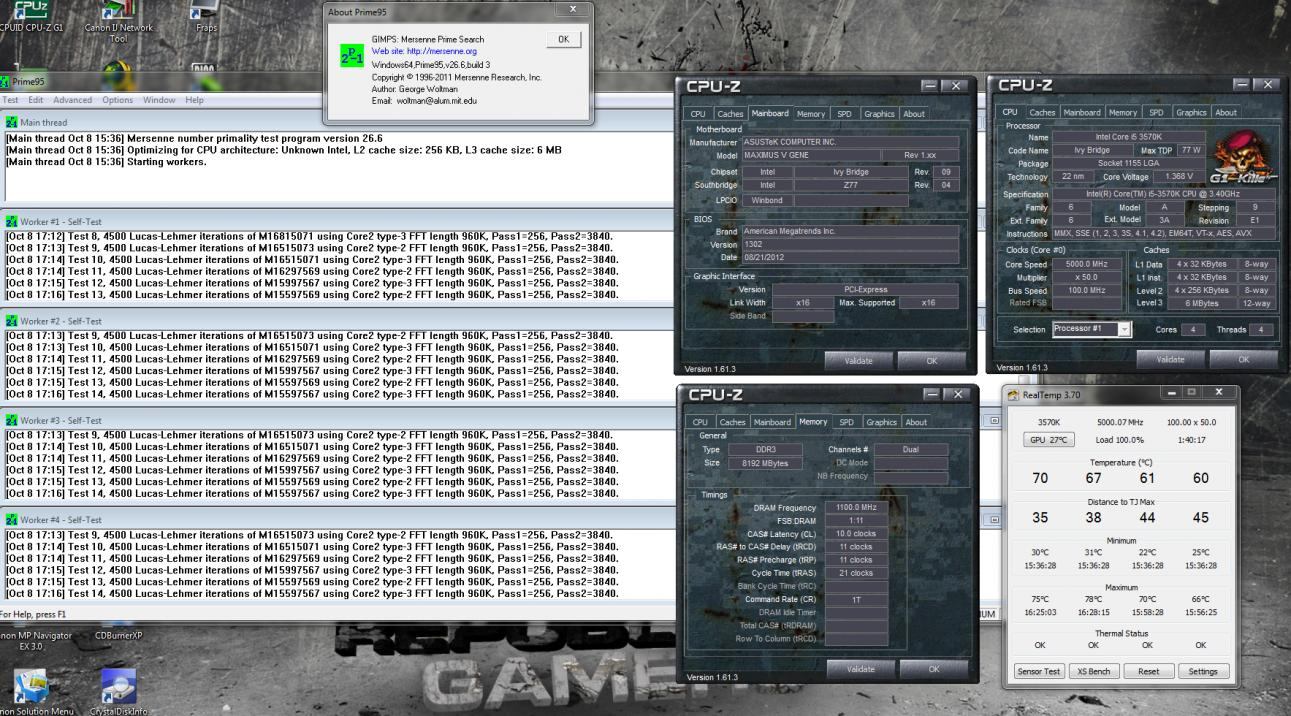Open About tab in CPU-Z processor window
This screenshot has width=1291, height=716.
click(x=1225, y=113)
